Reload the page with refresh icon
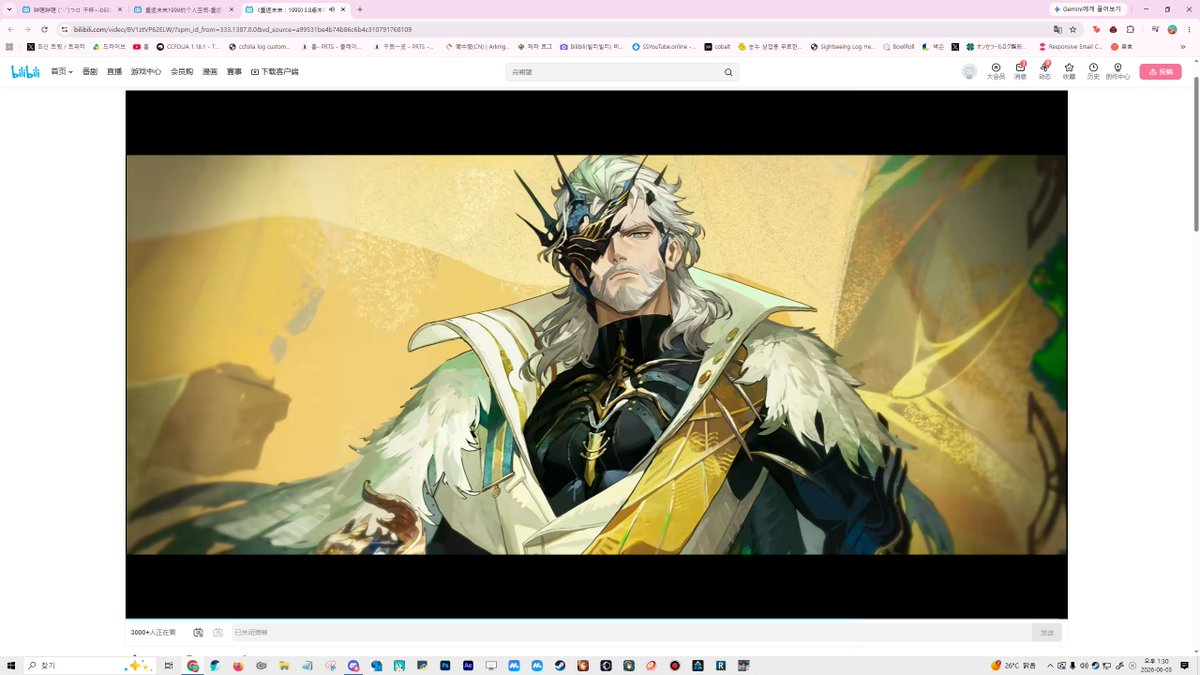Image resolution: width=1200 pixels, height=675 pixels. coord(44,29)
